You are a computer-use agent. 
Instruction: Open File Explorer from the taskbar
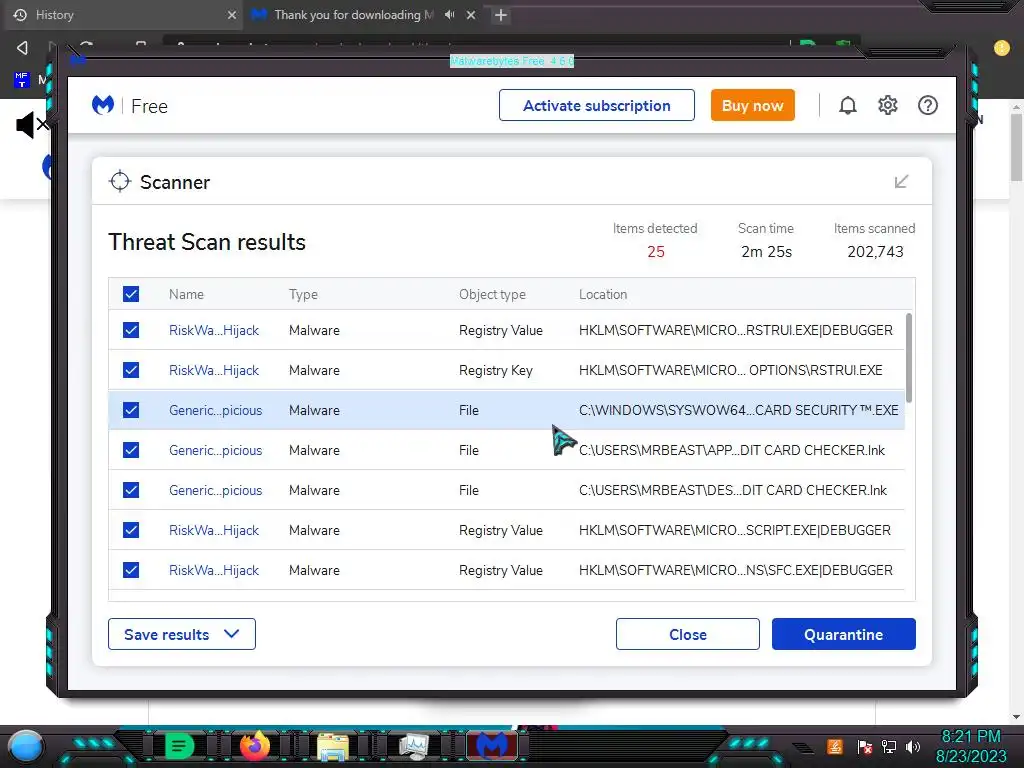click(332, 746)
